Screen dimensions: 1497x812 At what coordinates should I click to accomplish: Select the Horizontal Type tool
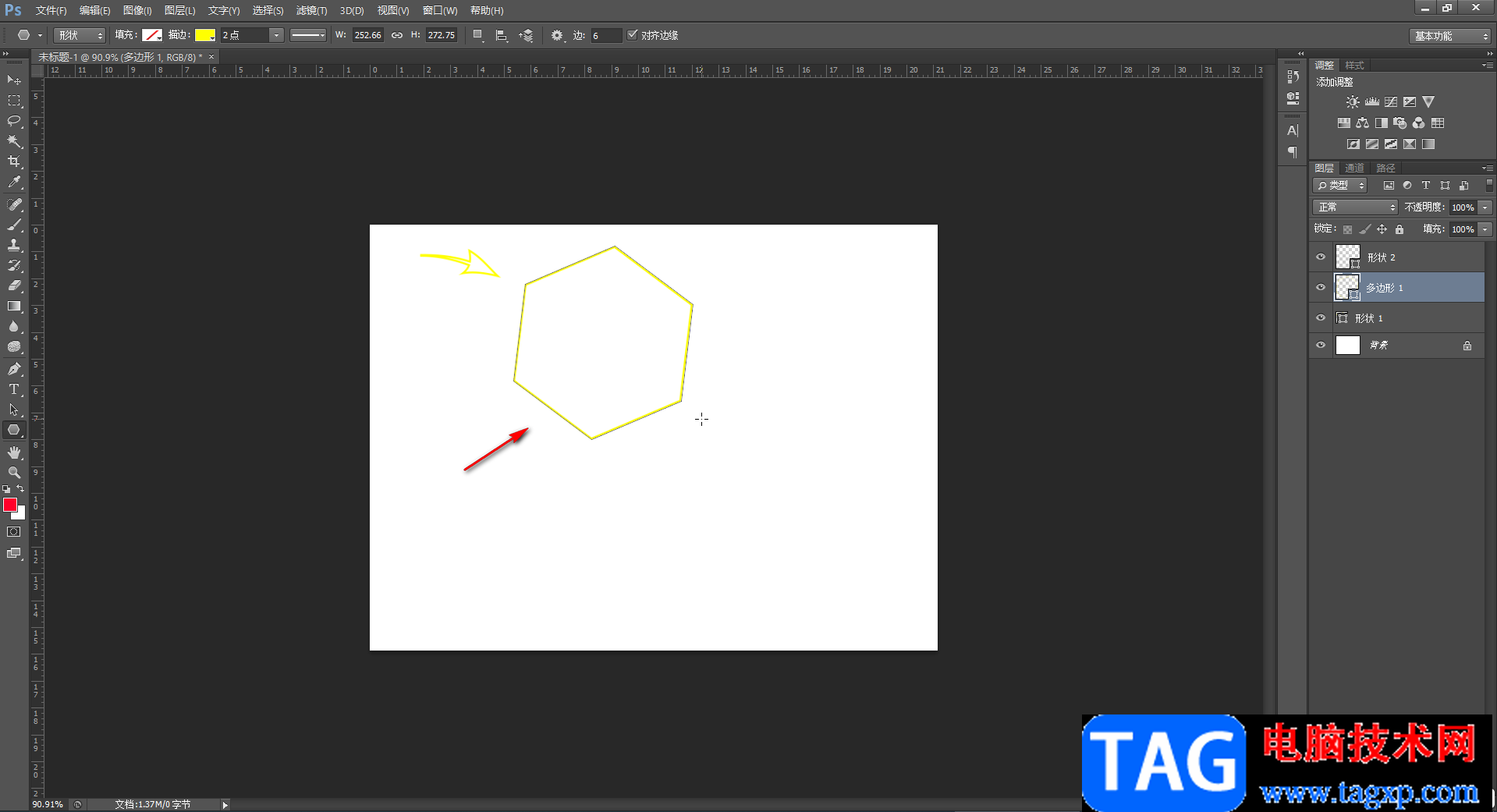click(x=14, y=389)
